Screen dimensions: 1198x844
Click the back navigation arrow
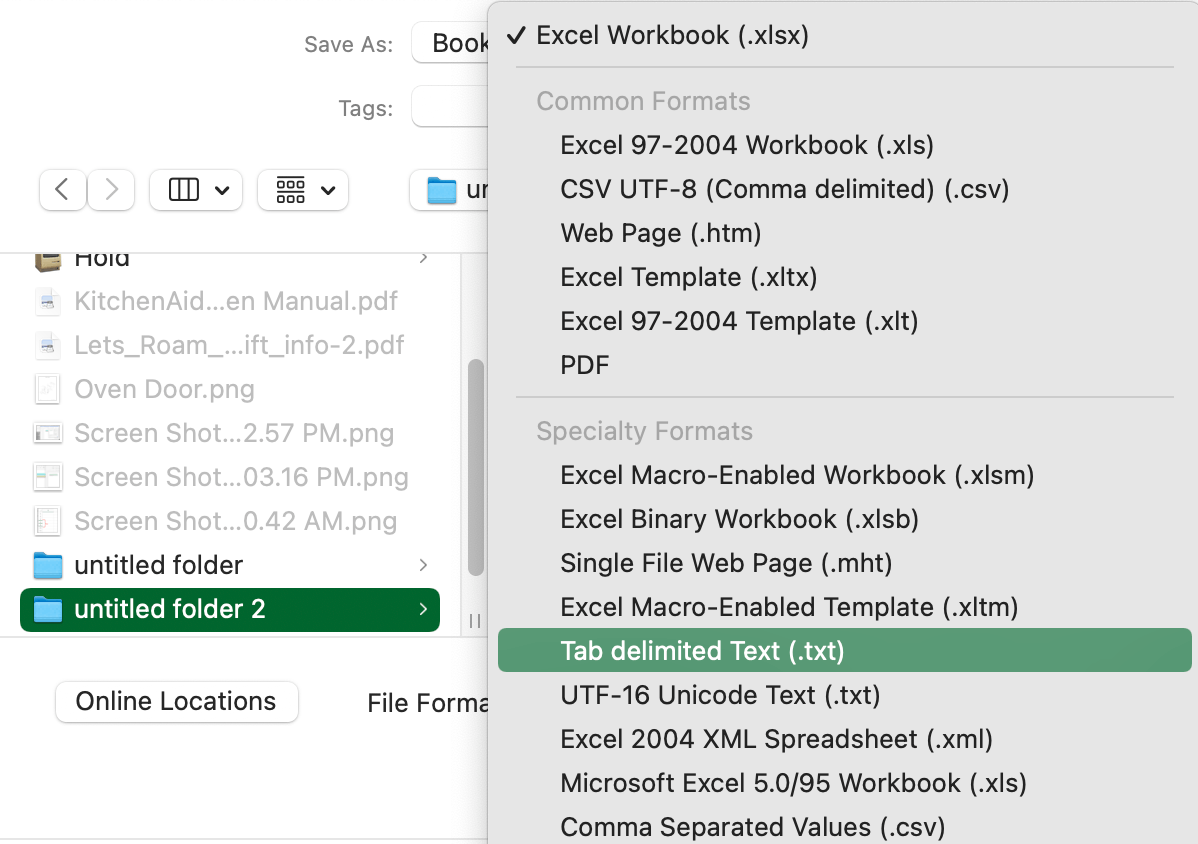63,190
